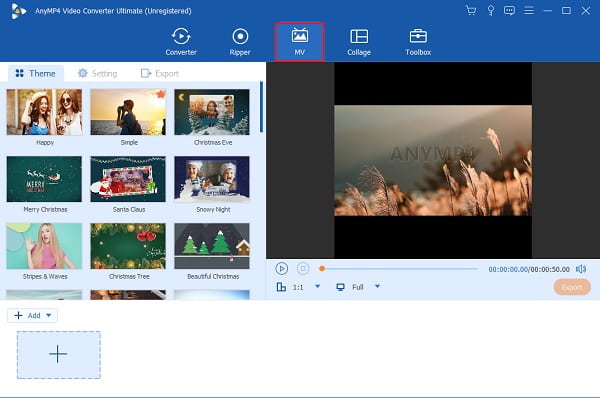Expand the Add dropdown arrow
This screenshot has width=600, height=398.
click(x=49, y=315)
